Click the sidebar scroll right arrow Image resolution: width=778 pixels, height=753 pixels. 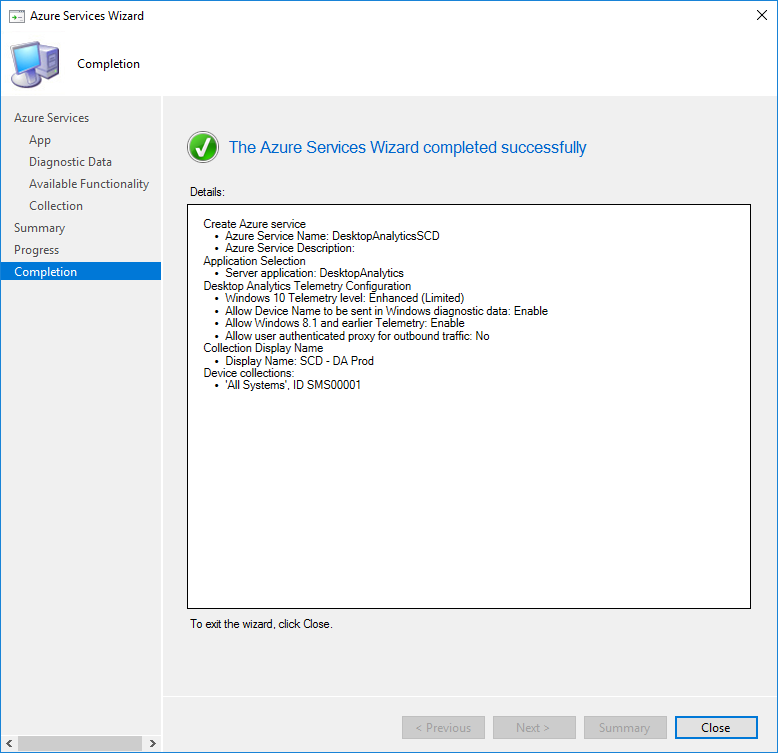pos(152,743)
